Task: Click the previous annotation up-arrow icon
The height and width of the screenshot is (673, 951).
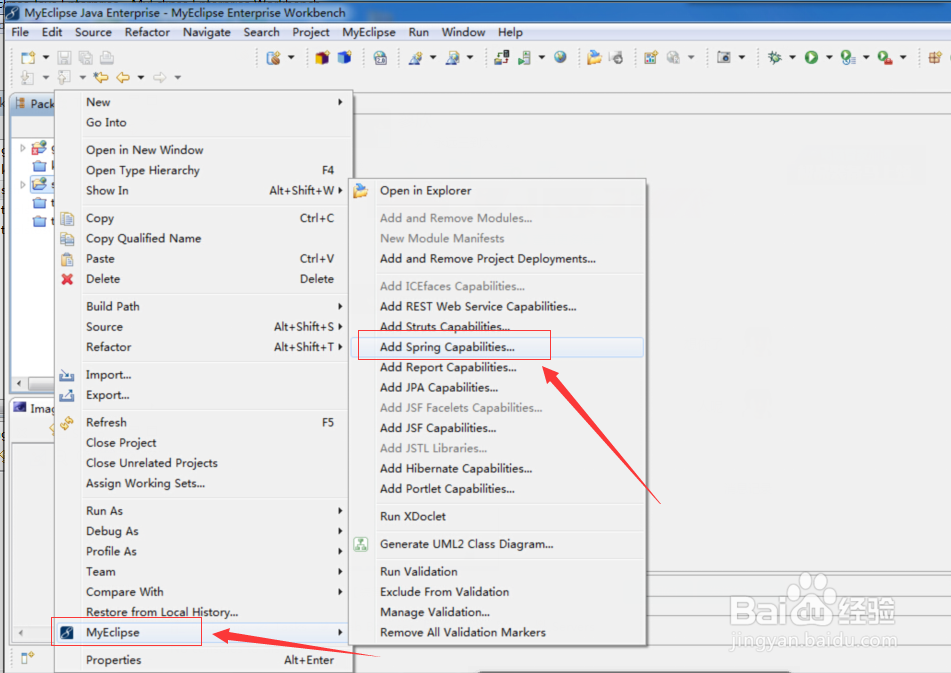Action: (x=64, y=77)
